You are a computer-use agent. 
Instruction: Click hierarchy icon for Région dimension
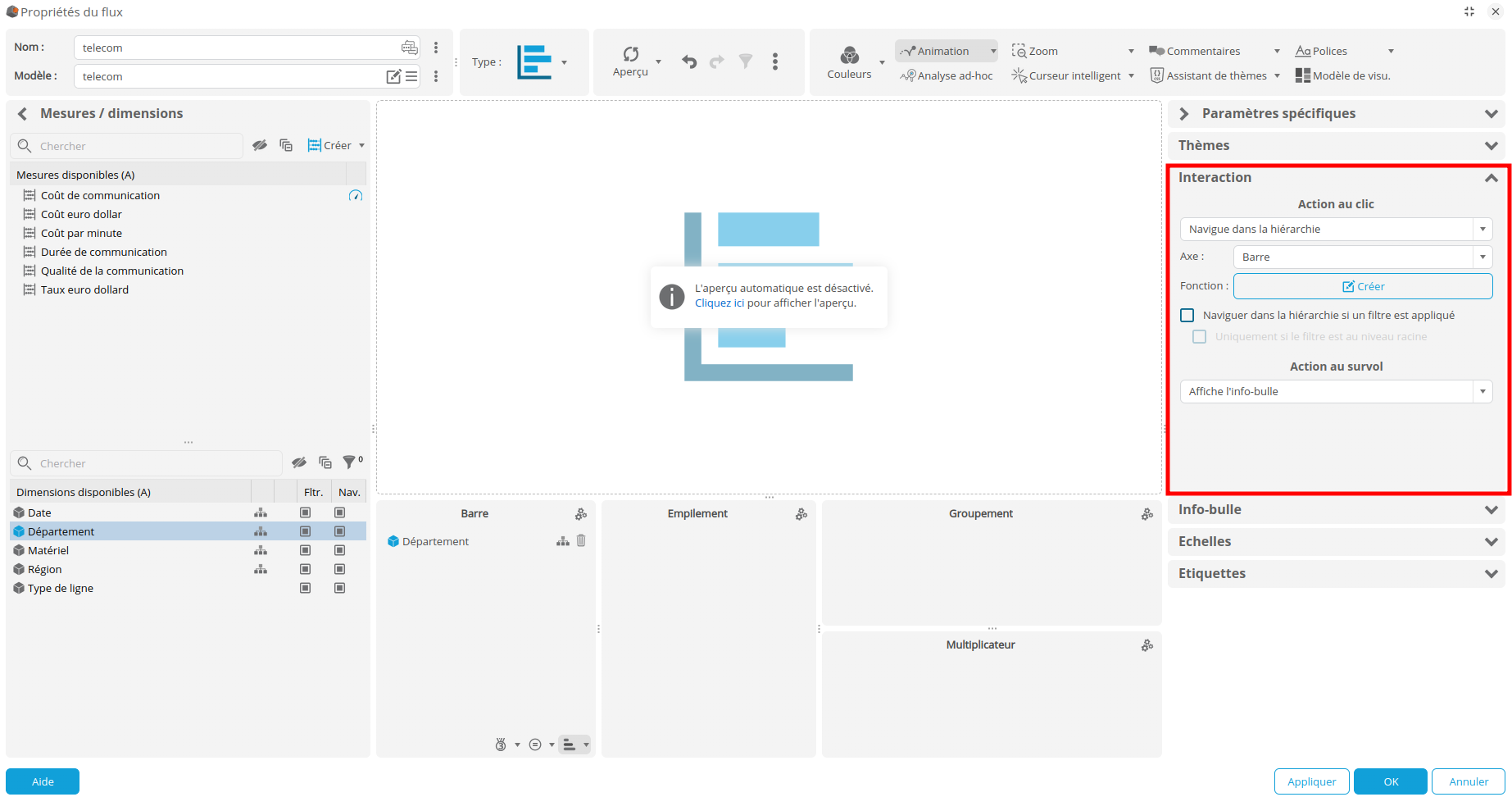pyautogui.click(x=261, y=570)
